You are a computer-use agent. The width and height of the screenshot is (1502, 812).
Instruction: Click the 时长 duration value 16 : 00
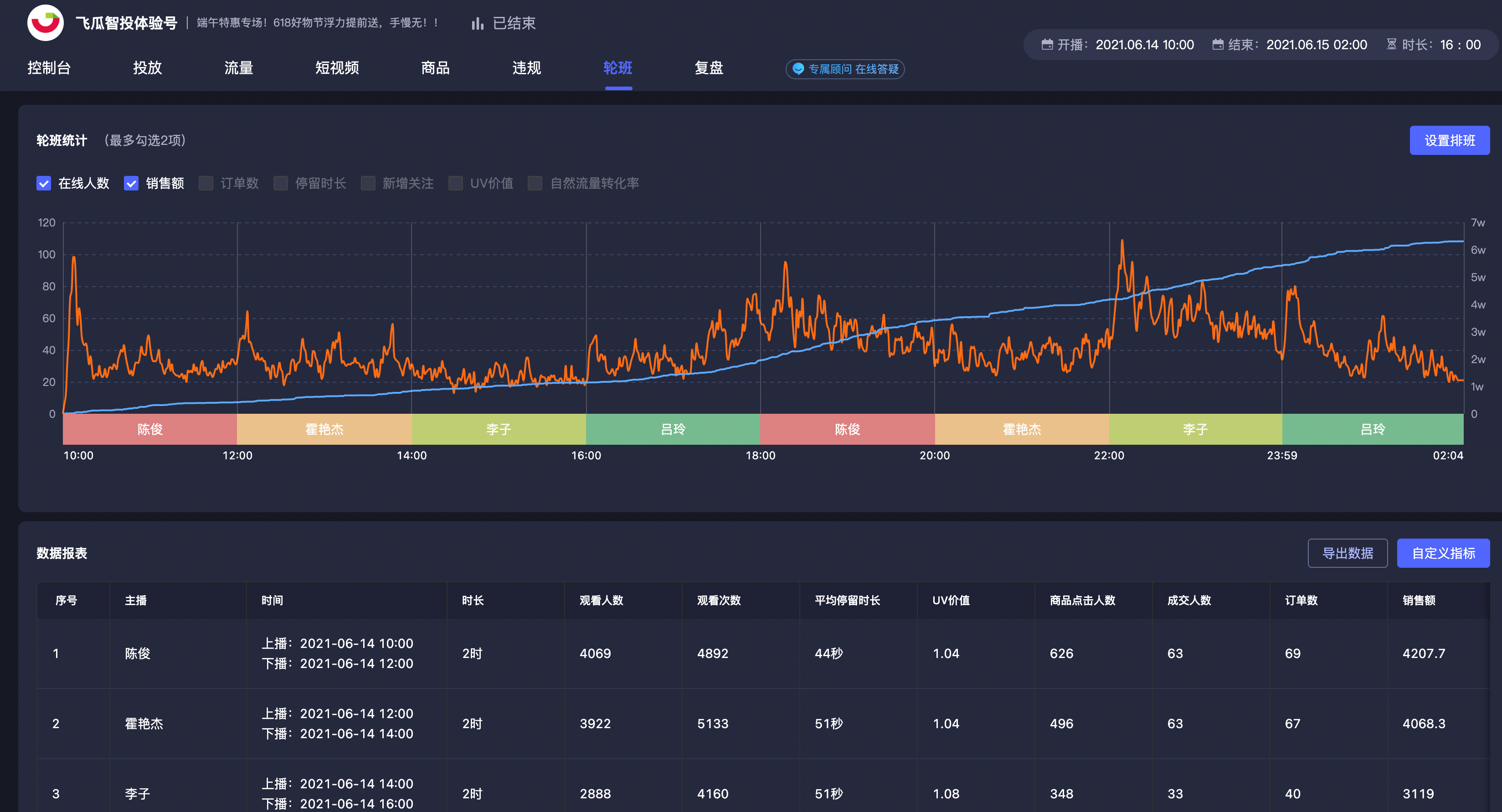pos(1460,45)
